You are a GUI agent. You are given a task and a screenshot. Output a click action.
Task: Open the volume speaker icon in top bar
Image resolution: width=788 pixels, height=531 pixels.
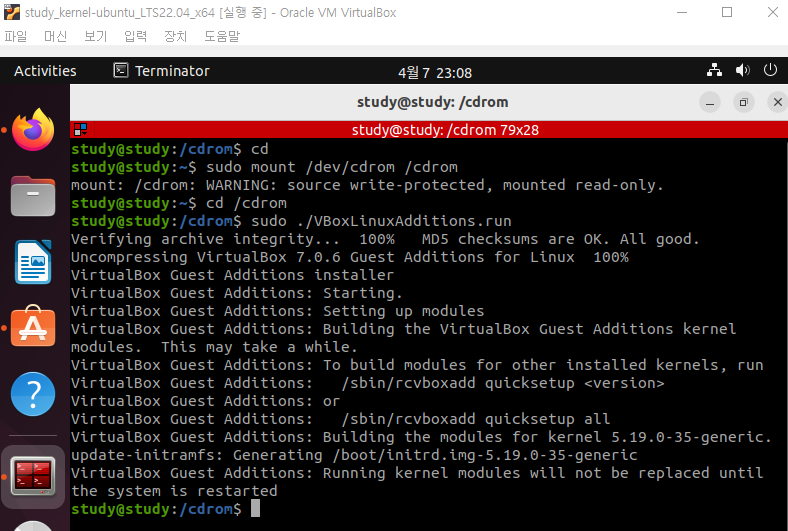tap(742, 70)
